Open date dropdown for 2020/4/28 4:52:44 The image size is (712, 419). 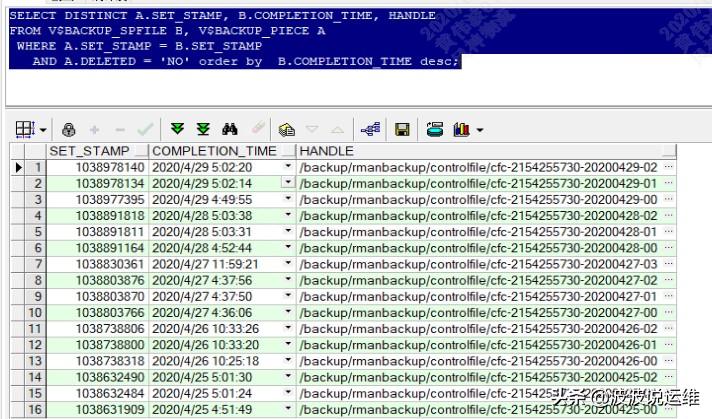(x=288, y=247)
